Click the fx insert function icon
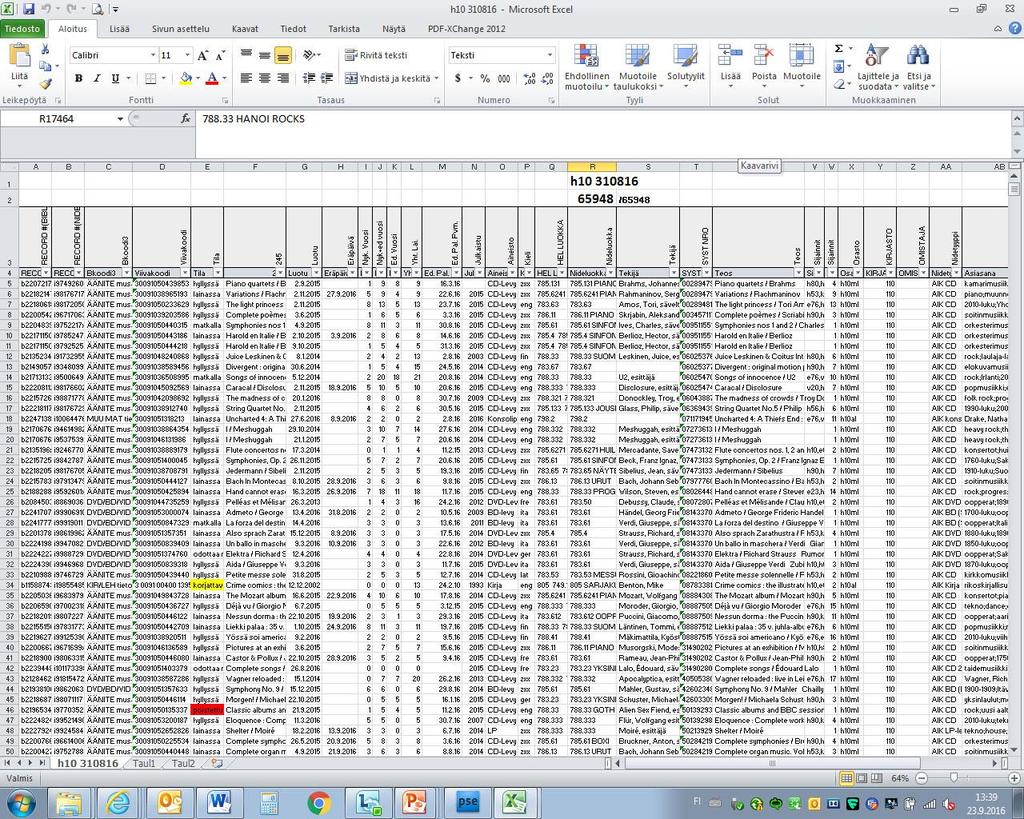The width and height of the screenshot is (1024, 819). (185, 119)
